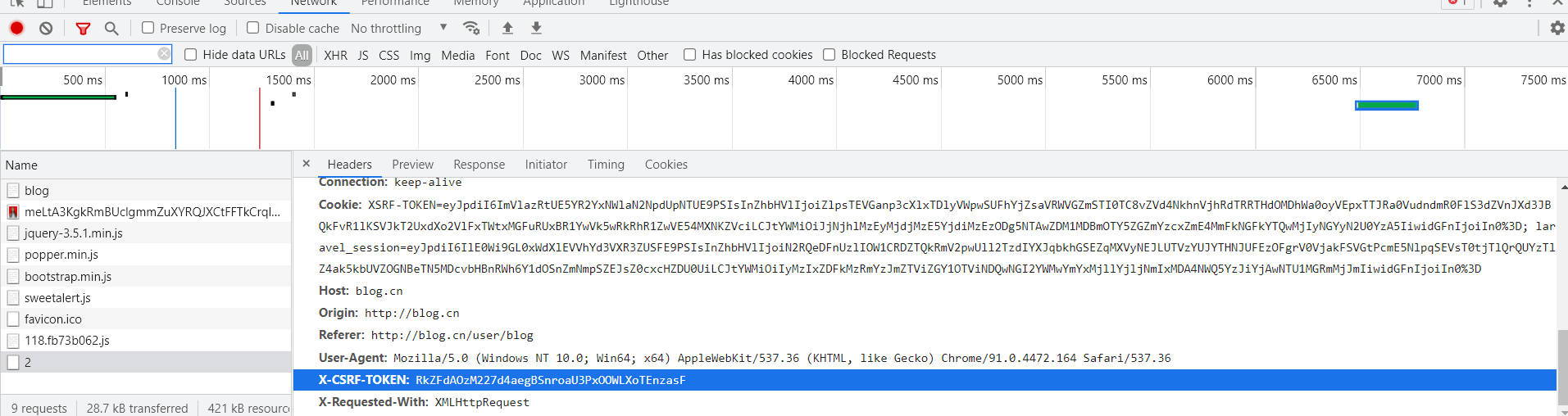Switch to the Initiator tab
Screen dimensions: 1568x416
click(x=547, y=165)
